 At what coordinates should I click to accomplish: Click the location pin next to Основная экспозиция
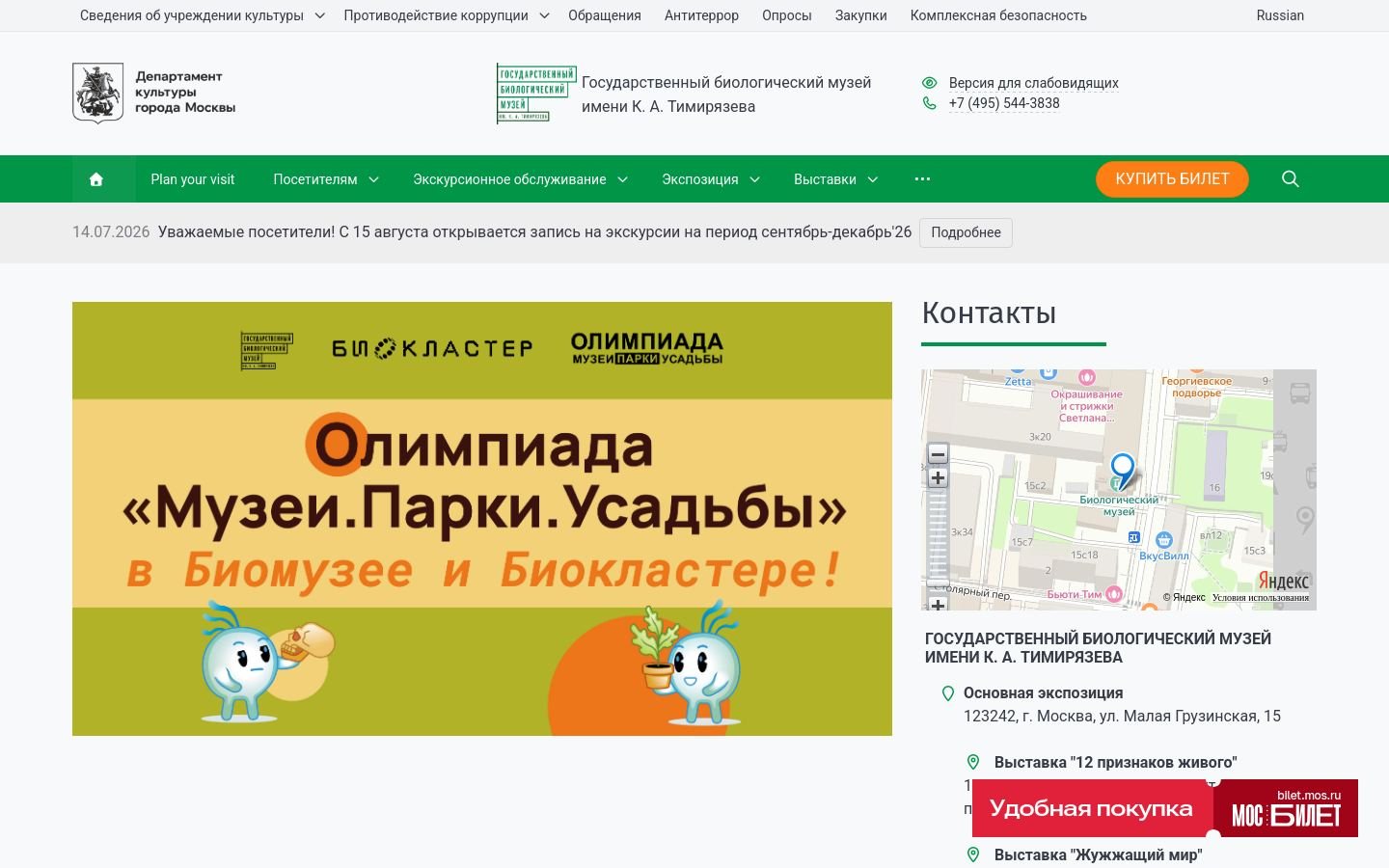948,693
